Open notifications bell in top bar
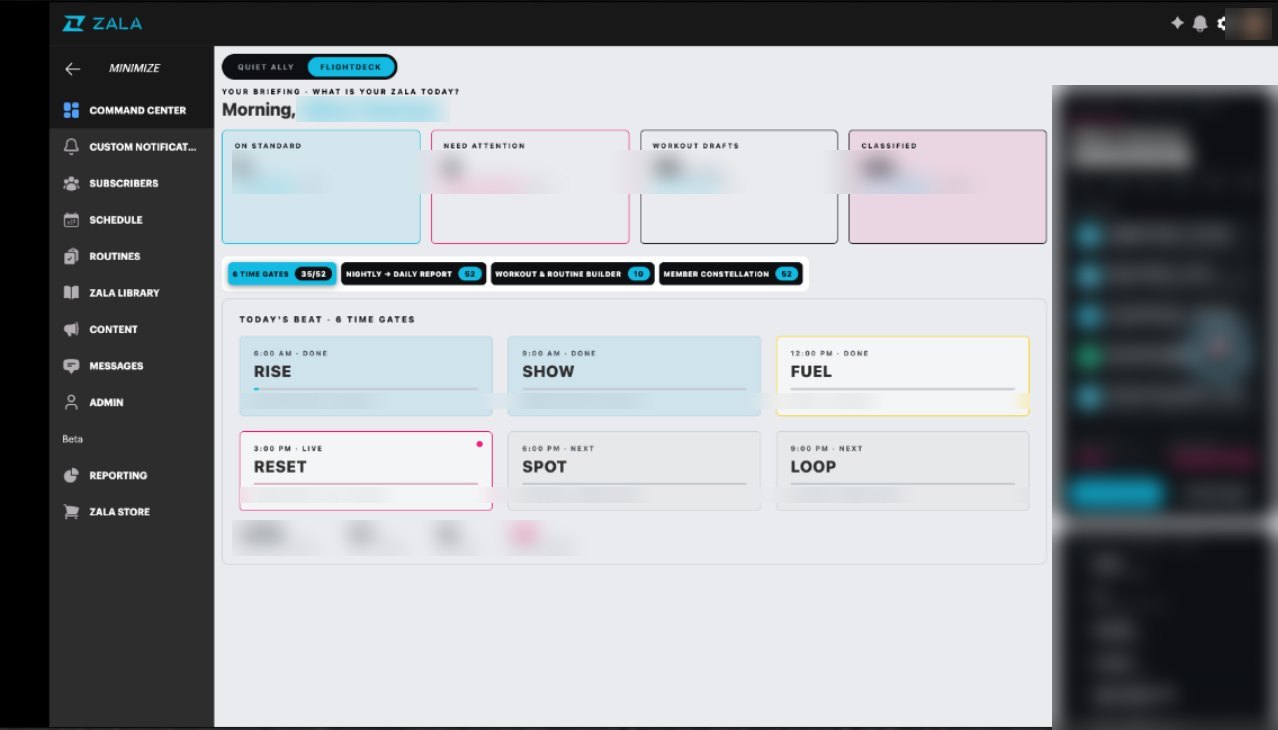Screen dimensions: 1278x730 pos(1200,23)
